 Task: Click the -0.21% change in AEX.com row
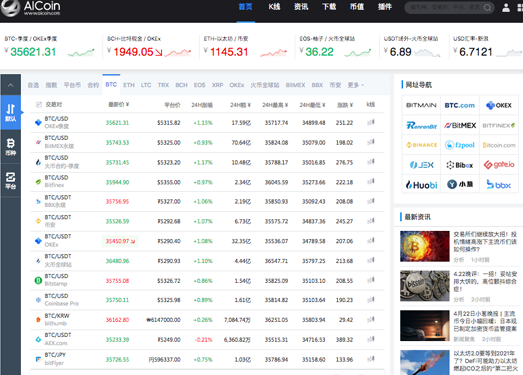[x=203, y=340]
